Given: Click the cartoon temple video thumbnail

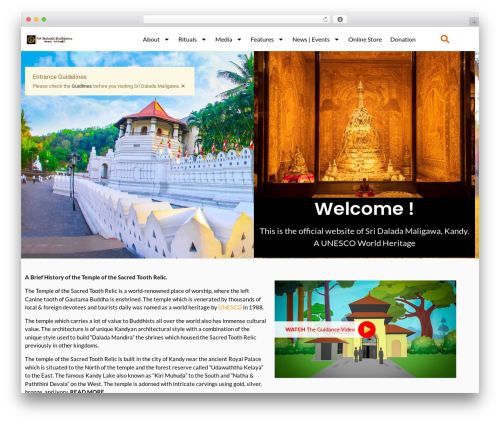Looking at the screenshot, I should [x=365, y=329].
